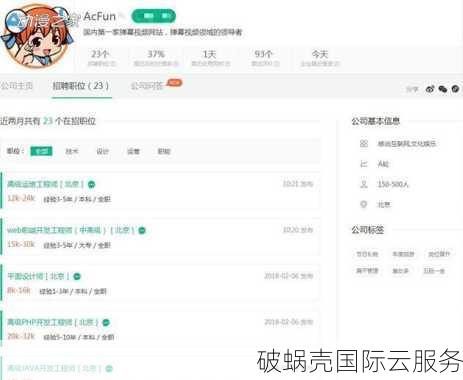Image resolution: width=463 pixels, height=380 pixels.
Task: Click chat icon beside 平面设计师
Action: coord(77,276)
